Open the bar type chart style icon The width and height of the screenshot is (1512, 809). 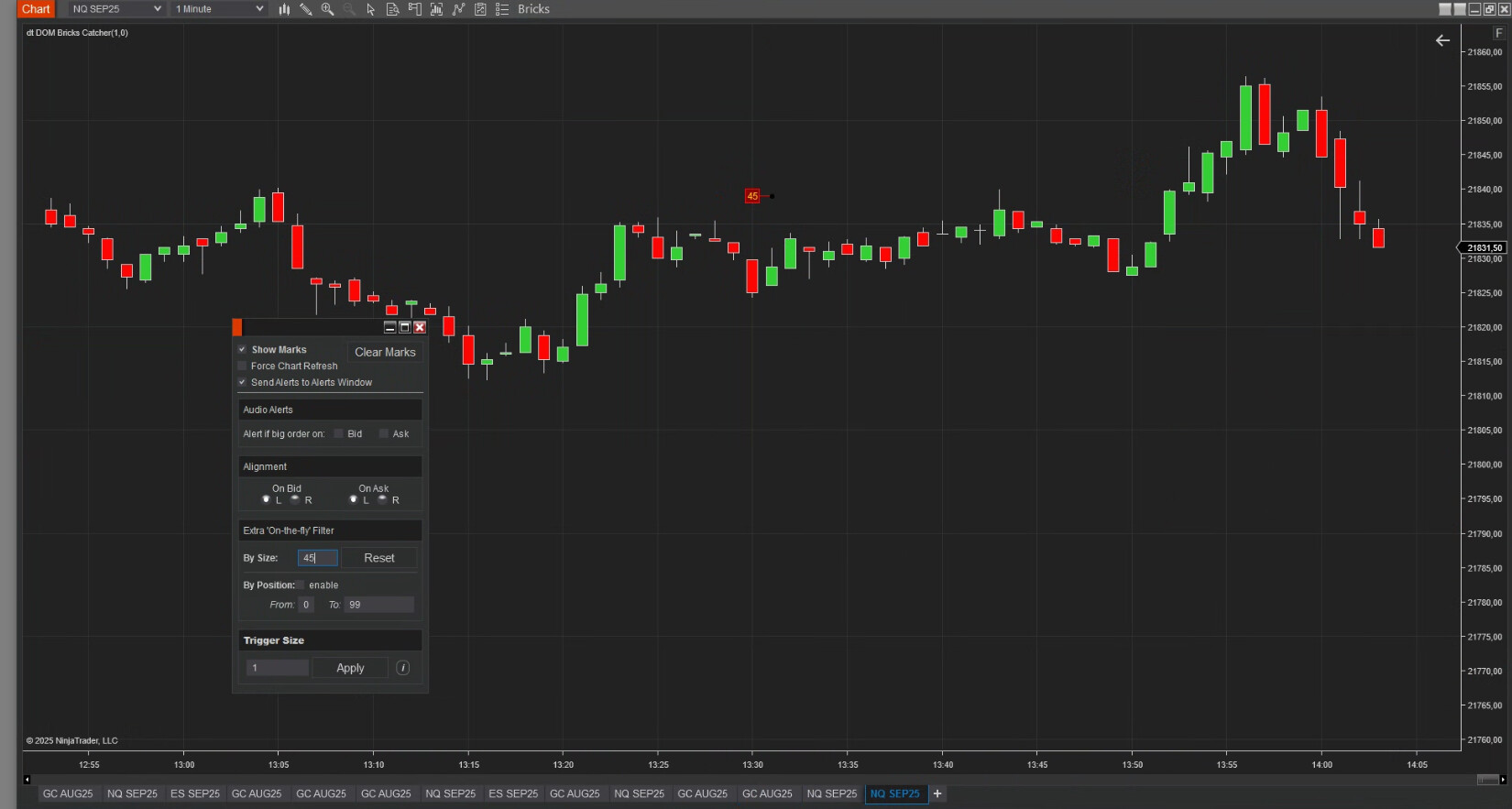(284, 9)
